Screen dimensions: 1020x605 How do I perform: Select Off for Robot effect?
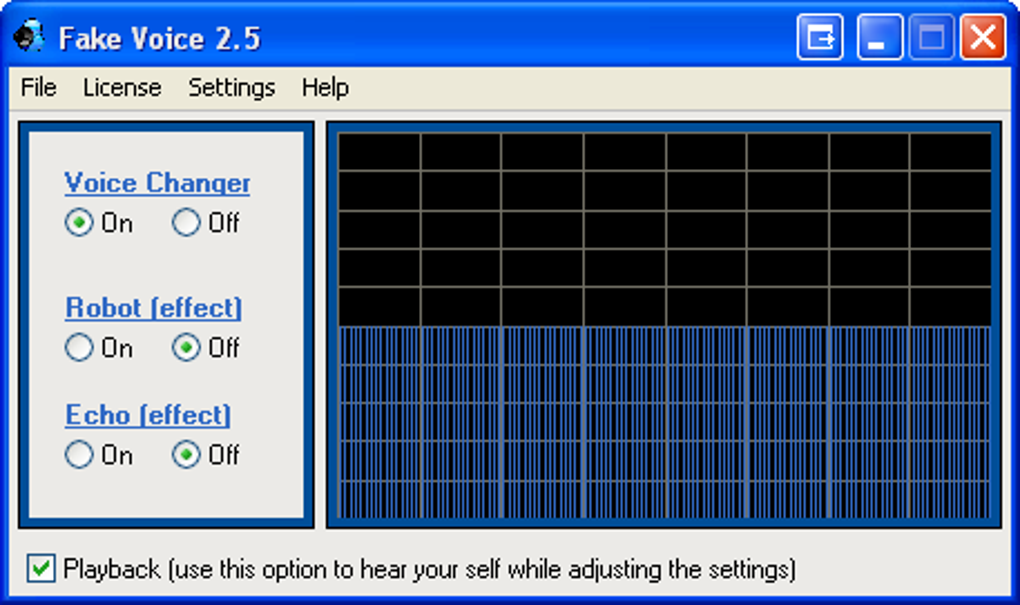(x=206, y=347)
